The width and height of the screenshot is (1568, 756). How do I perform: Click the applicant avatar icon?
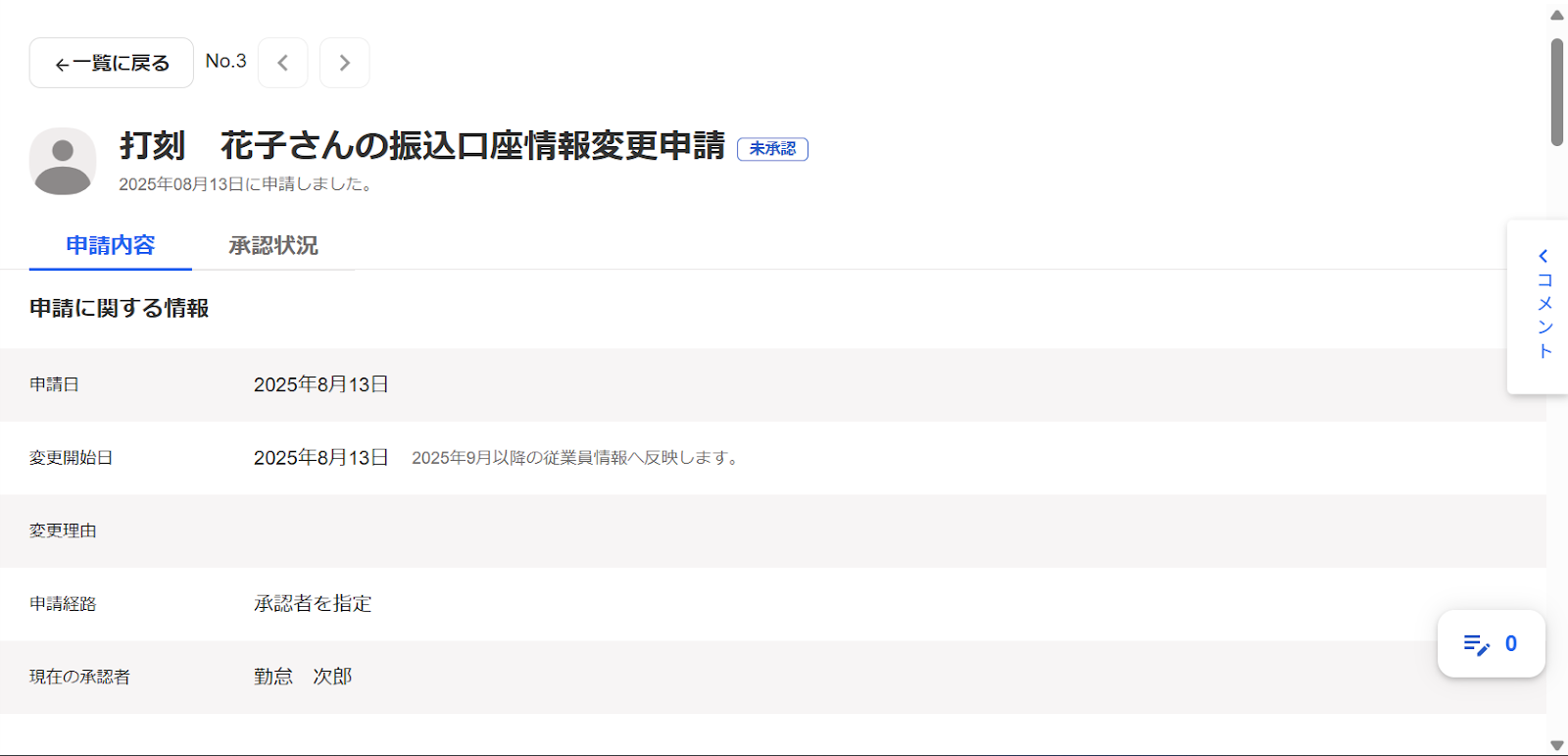63,161
